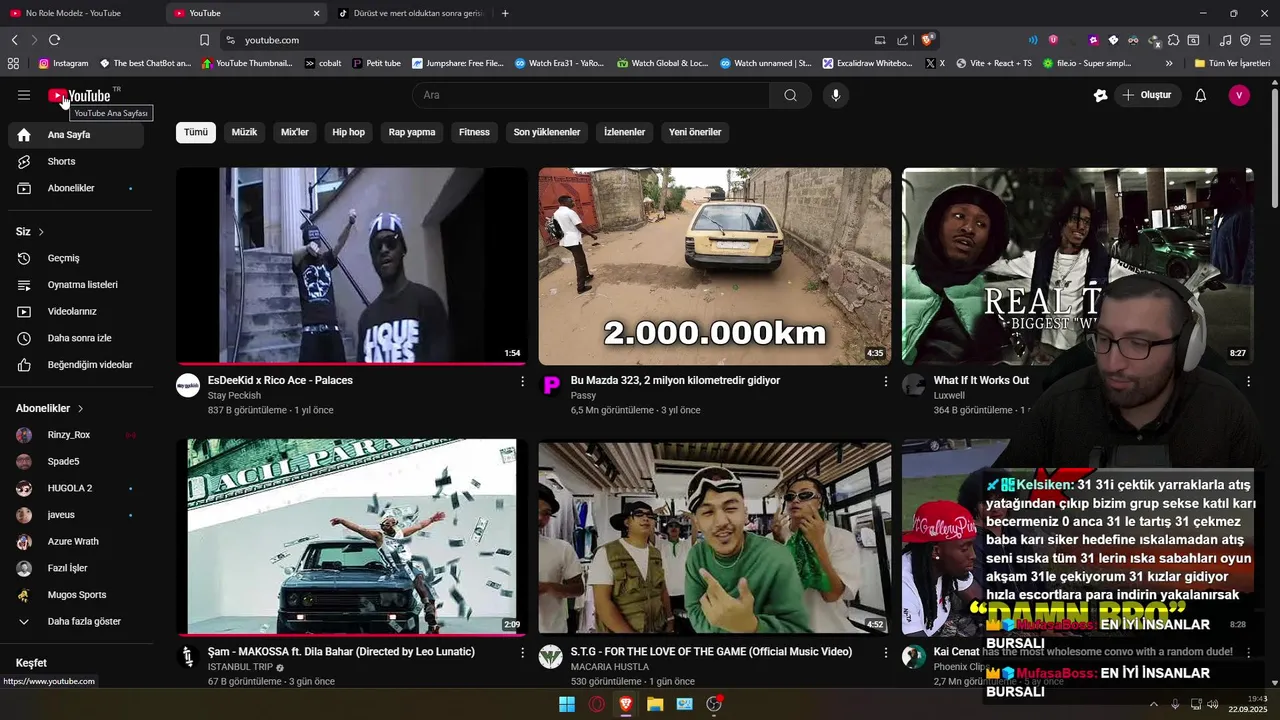Open HUGOLA 2 subscription channel
Screen dimensions: 1280x720
[x=76, y=488]
